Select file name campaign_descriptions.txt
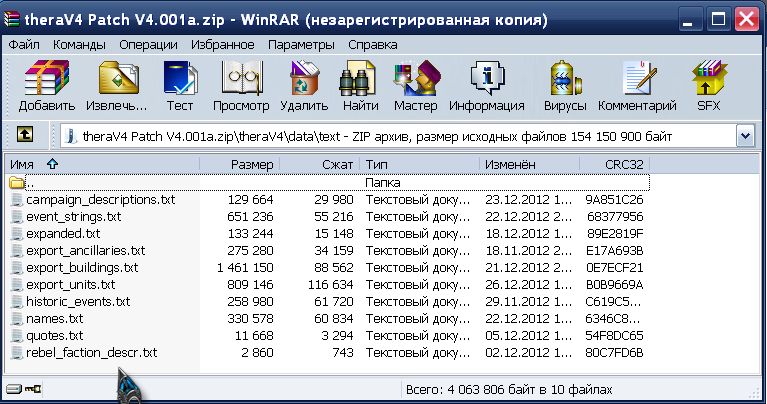 100,200
